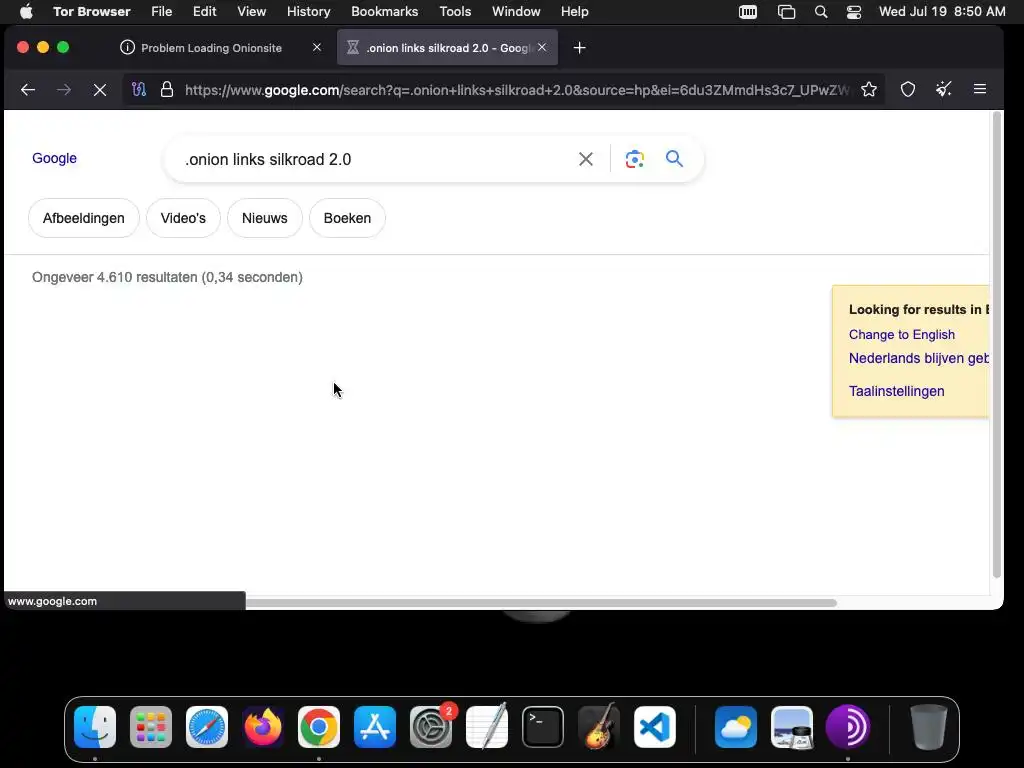The image size is (1024, 768).
Task: Open the Tor Browser hamburger menu
Action: [980, 89]
